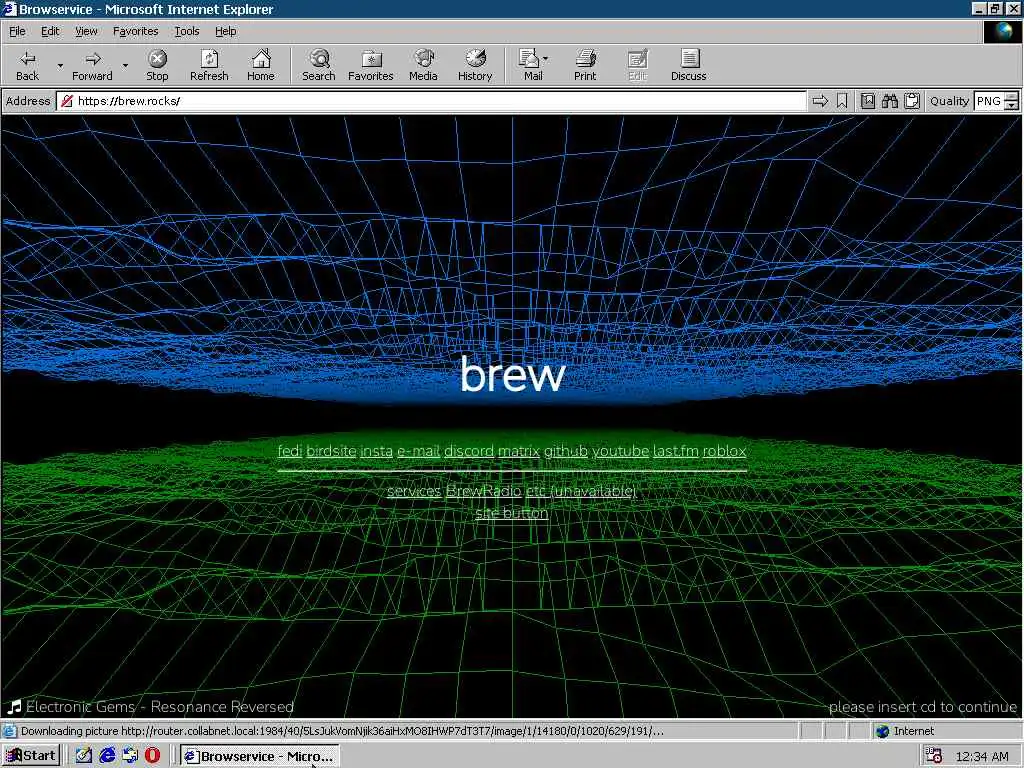Open the Tools menu
The image size is (1024, 768).
[x=187, y=31]
